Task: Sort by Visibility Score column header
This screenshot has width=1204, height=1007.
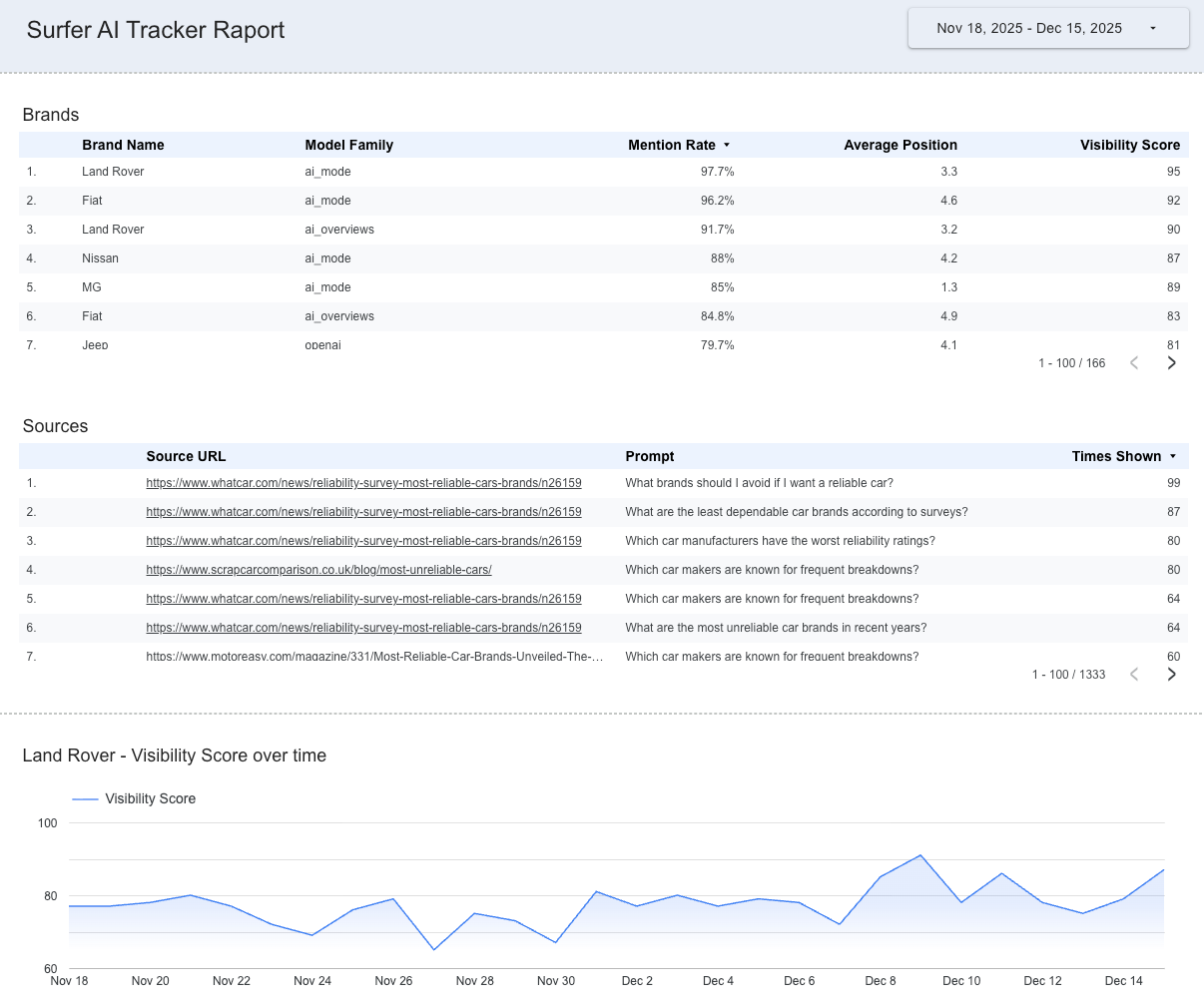Action: tap(1129, 145)
